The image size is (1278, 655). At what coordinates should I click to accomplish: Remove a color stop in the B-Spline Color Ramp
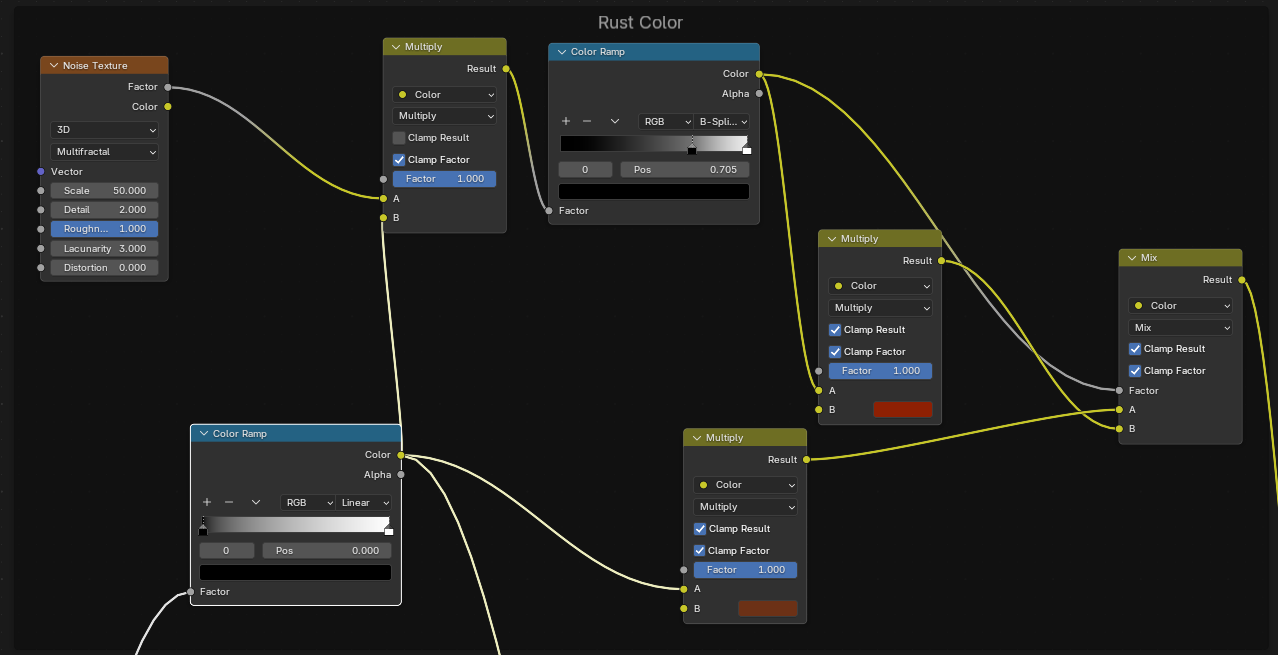click(x=587, y=121)
